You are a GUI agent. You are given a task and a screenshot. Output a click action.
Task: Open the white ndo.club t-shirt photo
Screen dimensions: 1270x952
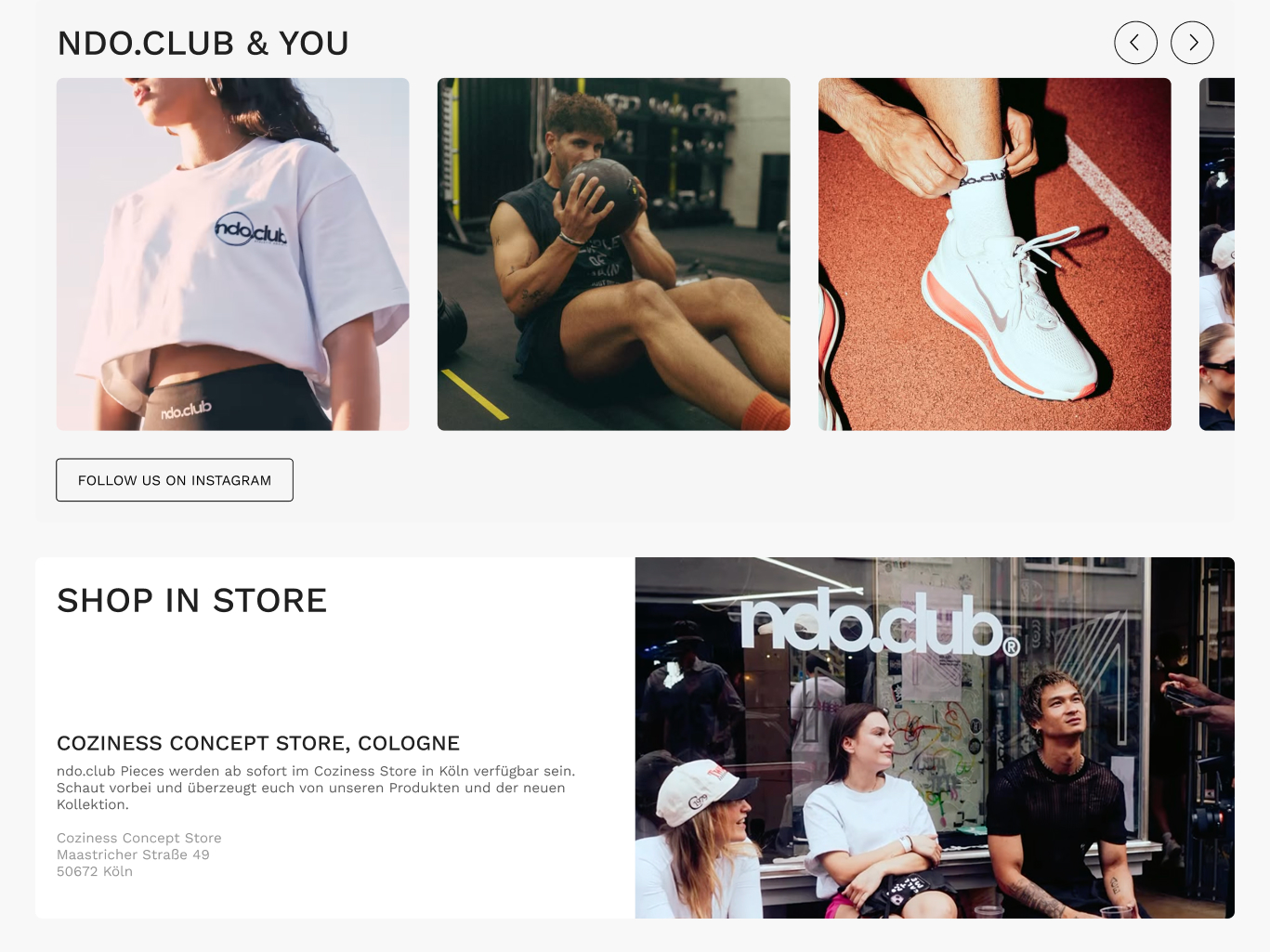click(x=233, y=254)
